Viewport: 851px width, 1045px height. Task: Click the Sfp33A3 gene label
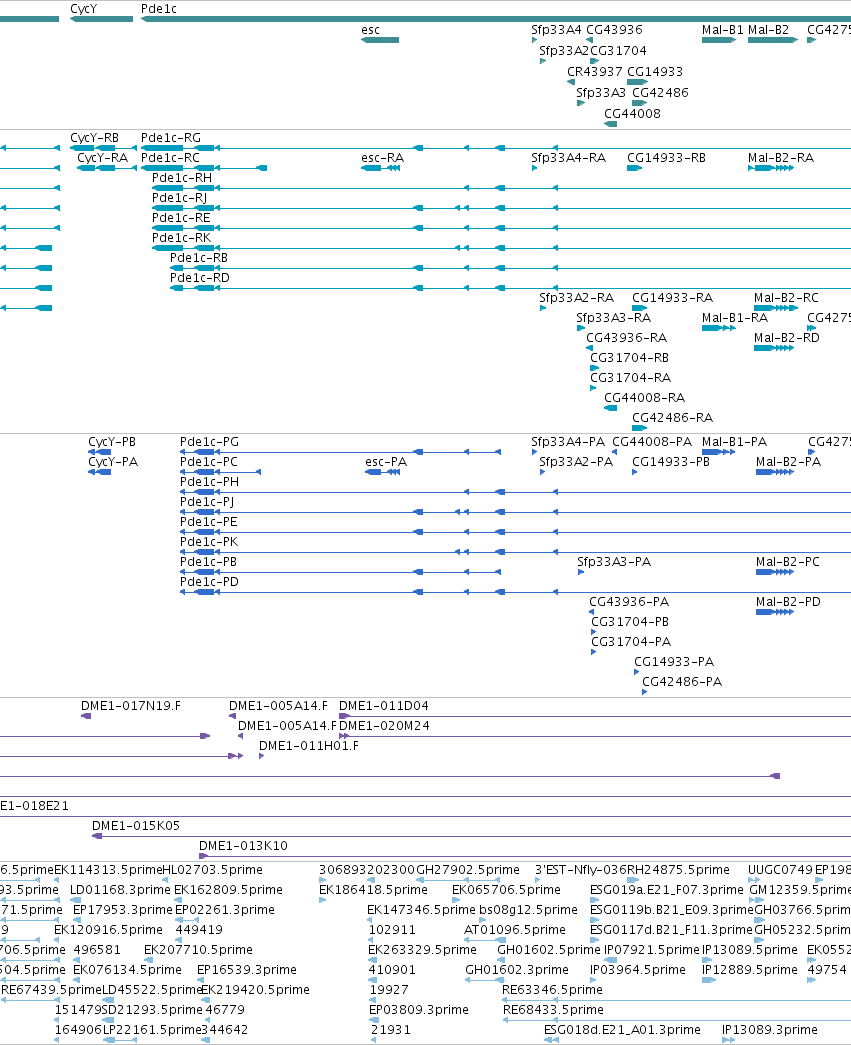pos(601,93)
